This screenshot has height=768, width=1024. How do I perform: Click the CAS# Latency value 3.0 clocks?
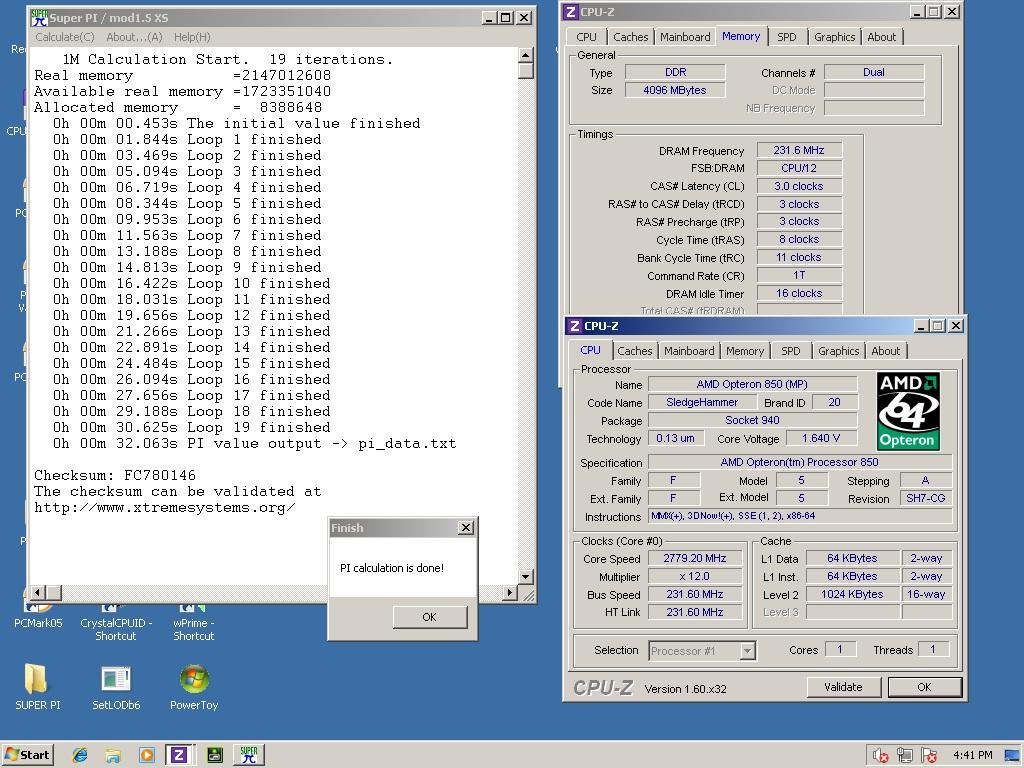click(x=799, y=186)
